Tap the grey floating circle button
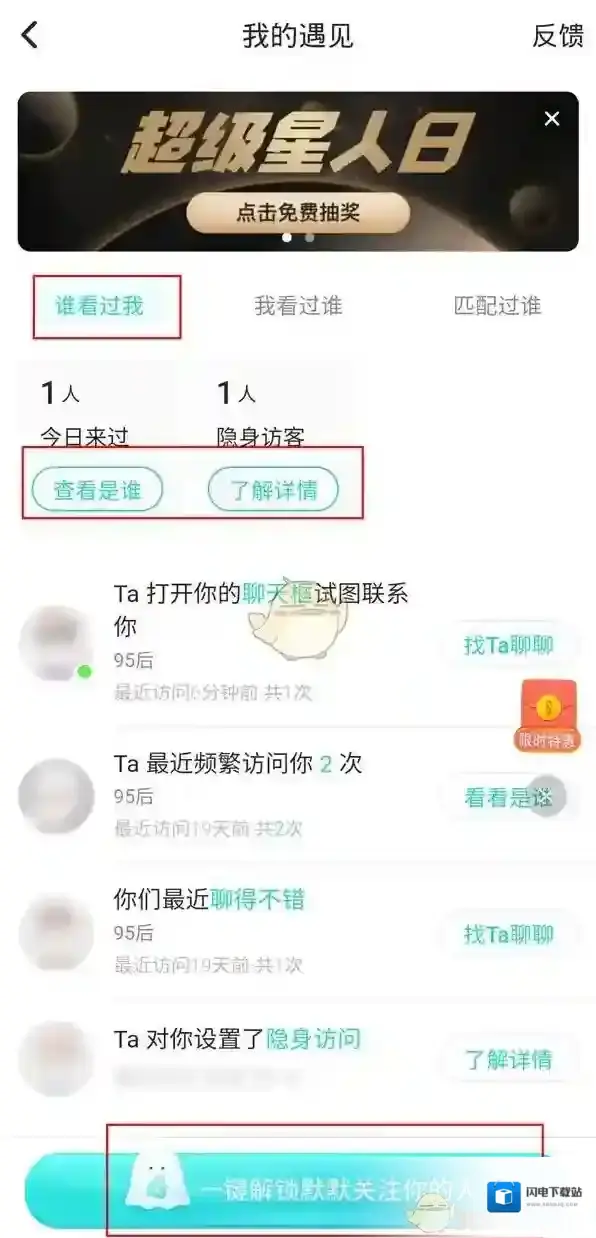Image resolution: width=596 pixels, height=1238 pixels. click(547, 796)
